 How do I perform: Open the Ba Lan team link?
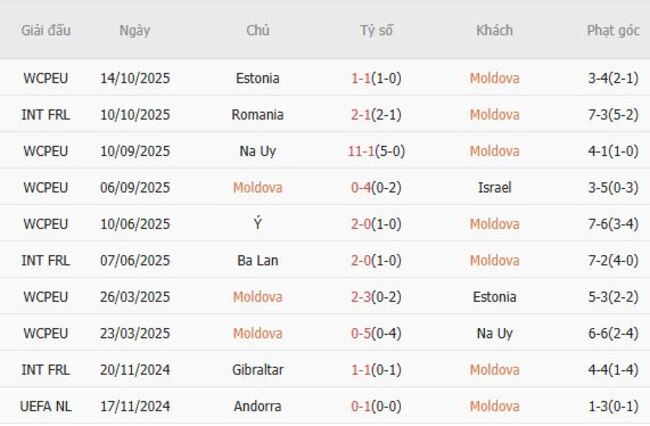(258, 261)
